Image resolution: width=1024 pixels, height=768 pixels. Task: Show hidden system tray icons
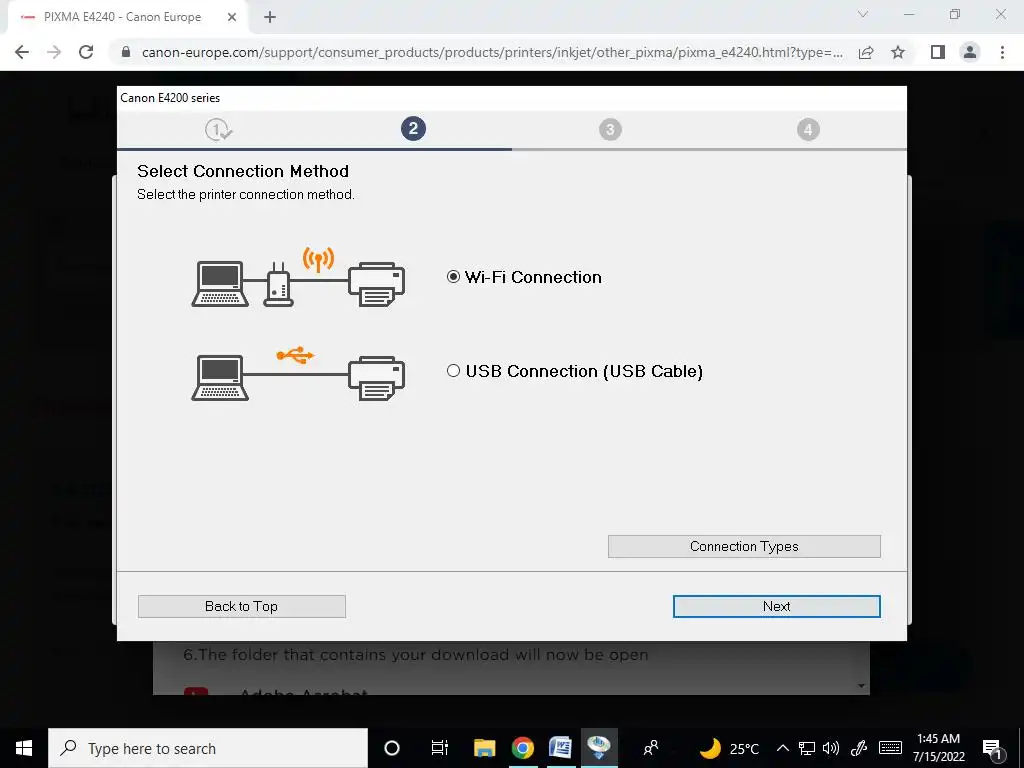[x=782, y=748]
